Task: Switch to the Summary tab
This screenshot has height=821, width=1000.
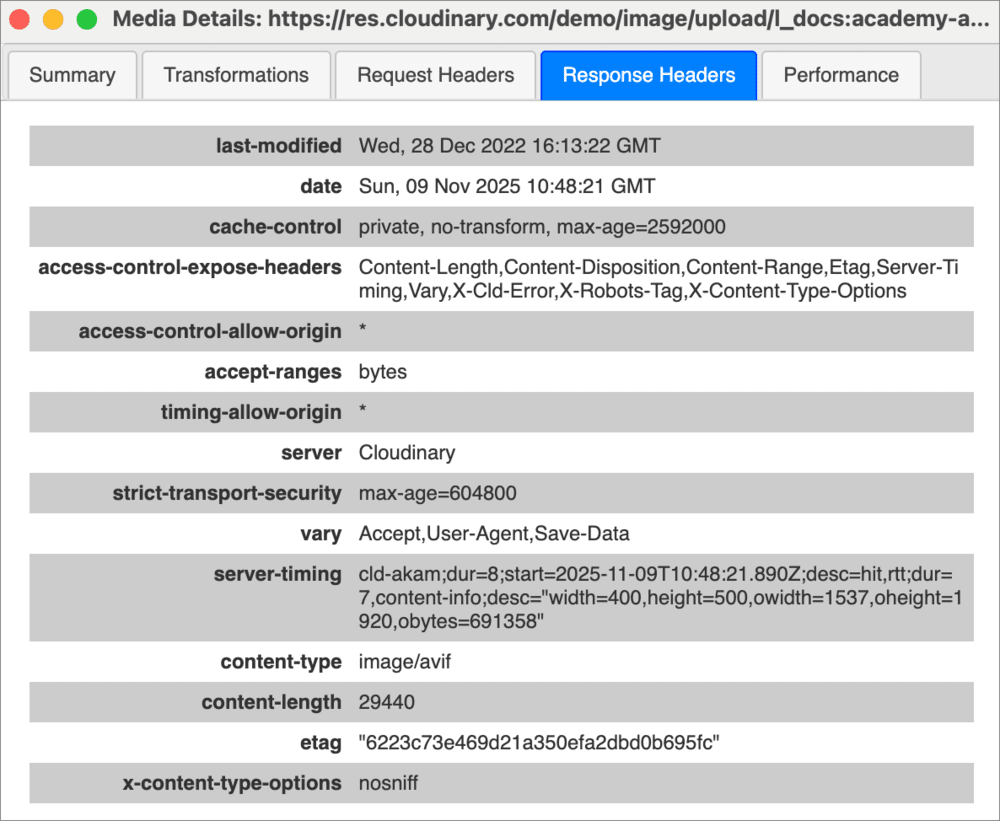Action: click(x=72, y=75)
